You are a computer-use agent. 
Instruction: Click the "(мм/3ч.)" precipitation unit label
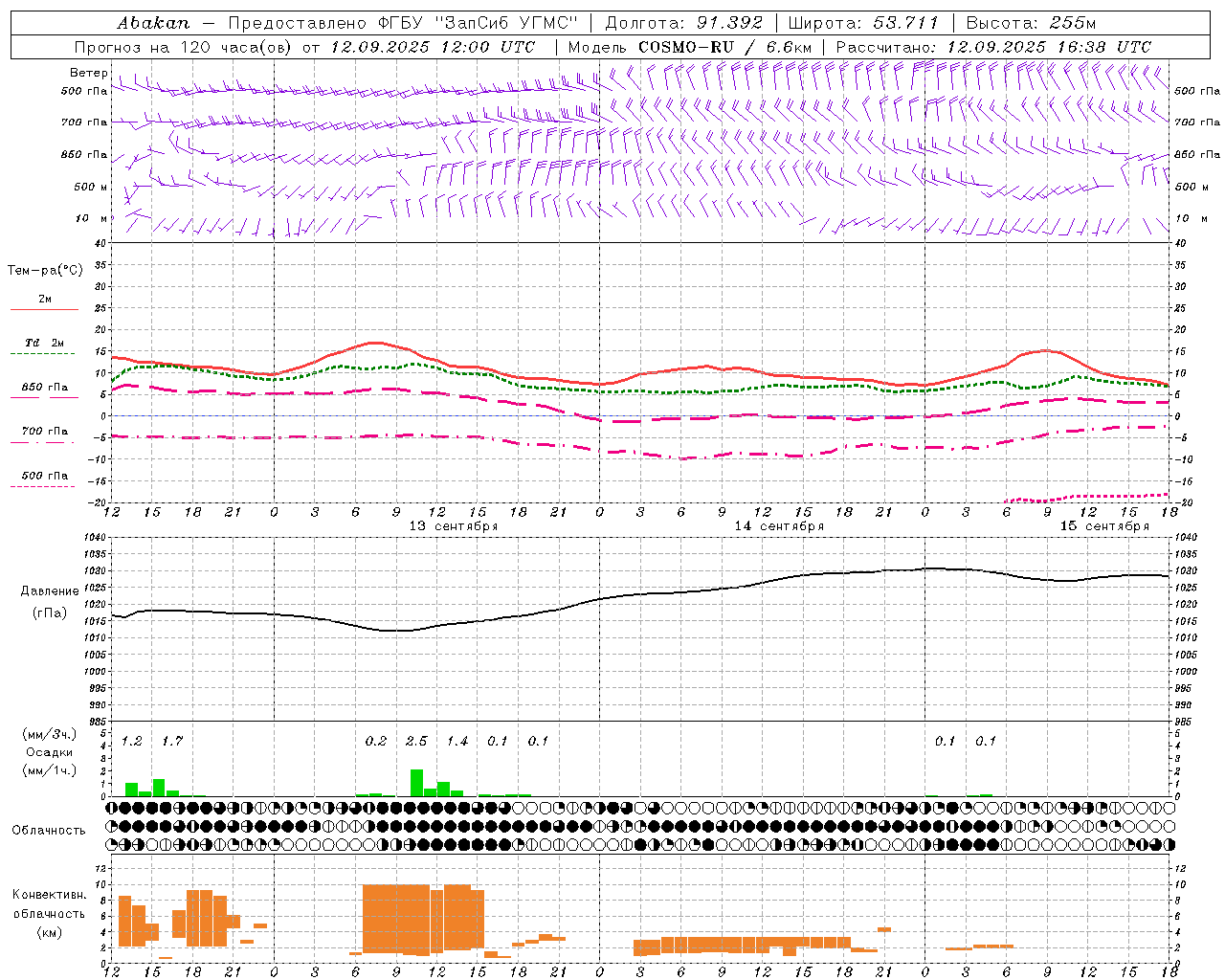coord(50,734)
